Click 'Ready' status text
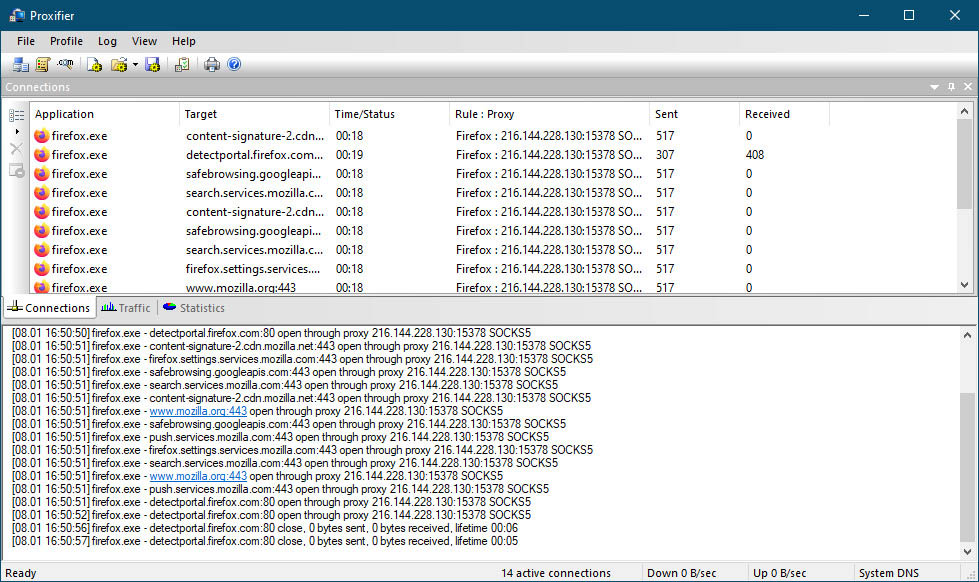This screenshot has width=979, height=582. point(21,573)
